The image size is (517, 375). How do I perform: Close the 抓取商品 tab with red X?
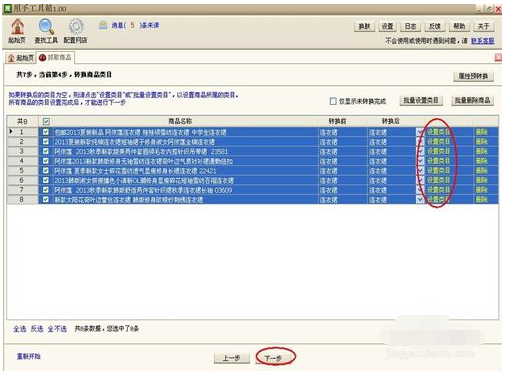pyautogui.click(x=498, y=58)
